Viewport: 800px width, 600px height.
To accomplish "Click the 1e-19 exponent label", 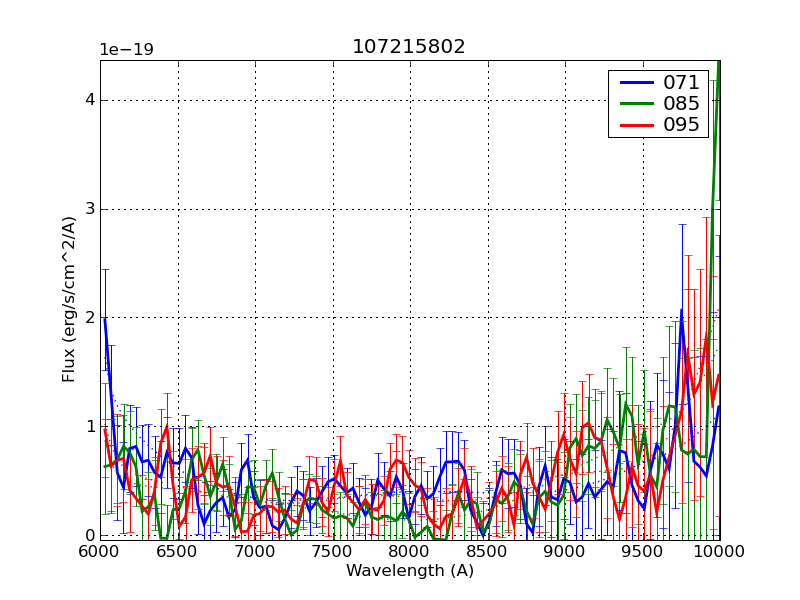I will click(125, 50).
